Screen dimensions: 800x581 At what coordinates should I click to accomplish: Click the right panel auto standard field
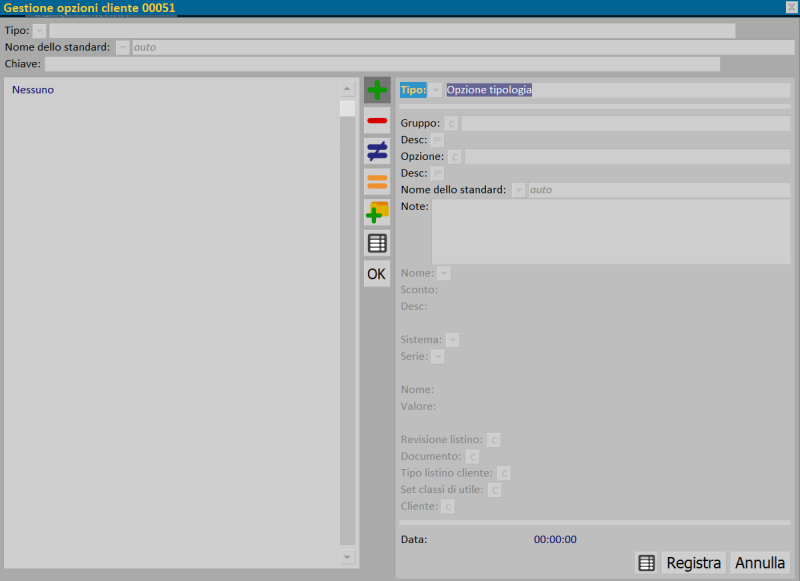coord(659,190)
